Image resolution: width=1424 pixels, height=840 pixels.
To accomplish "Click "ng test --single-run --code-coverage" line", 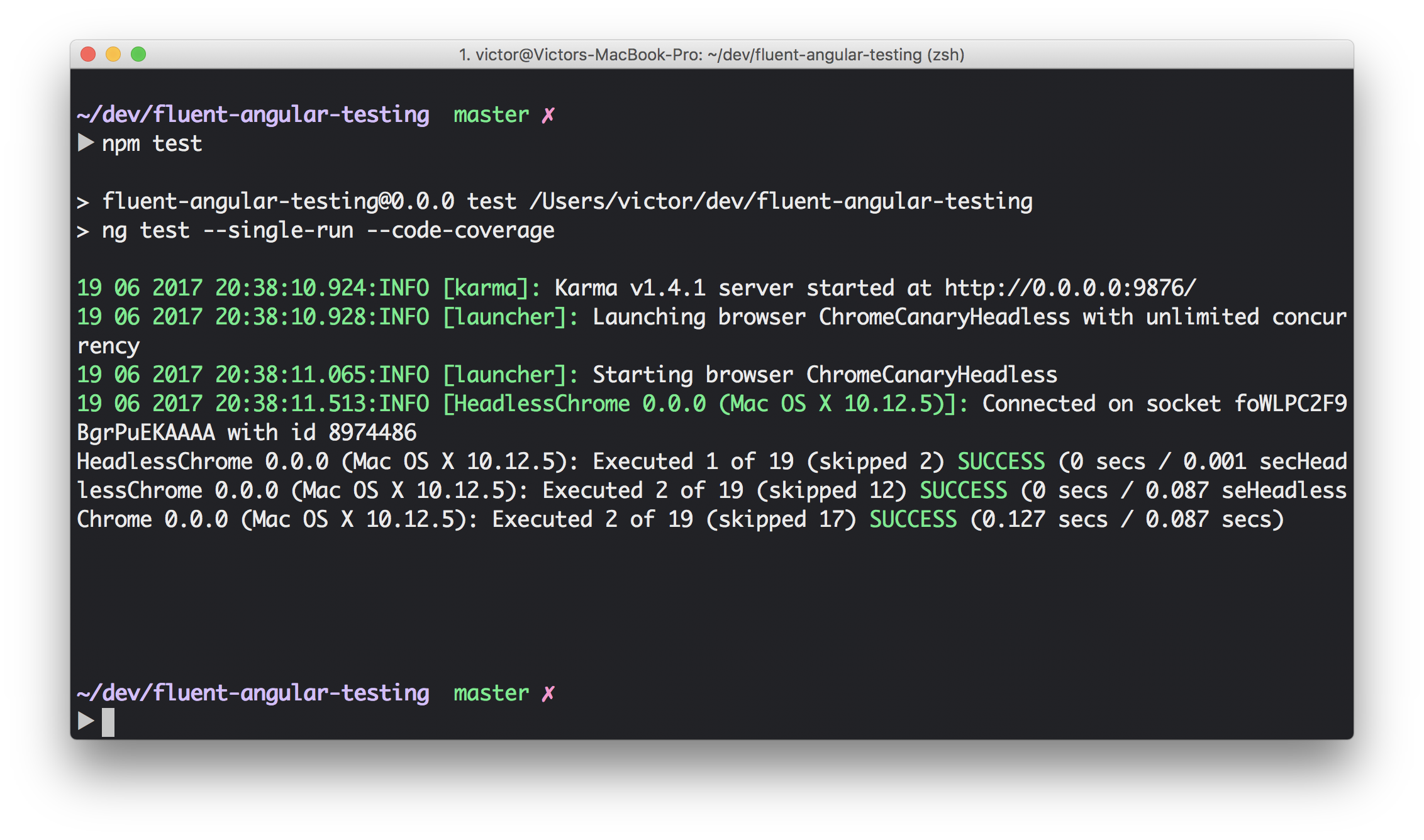I will [x=328, y=231].
